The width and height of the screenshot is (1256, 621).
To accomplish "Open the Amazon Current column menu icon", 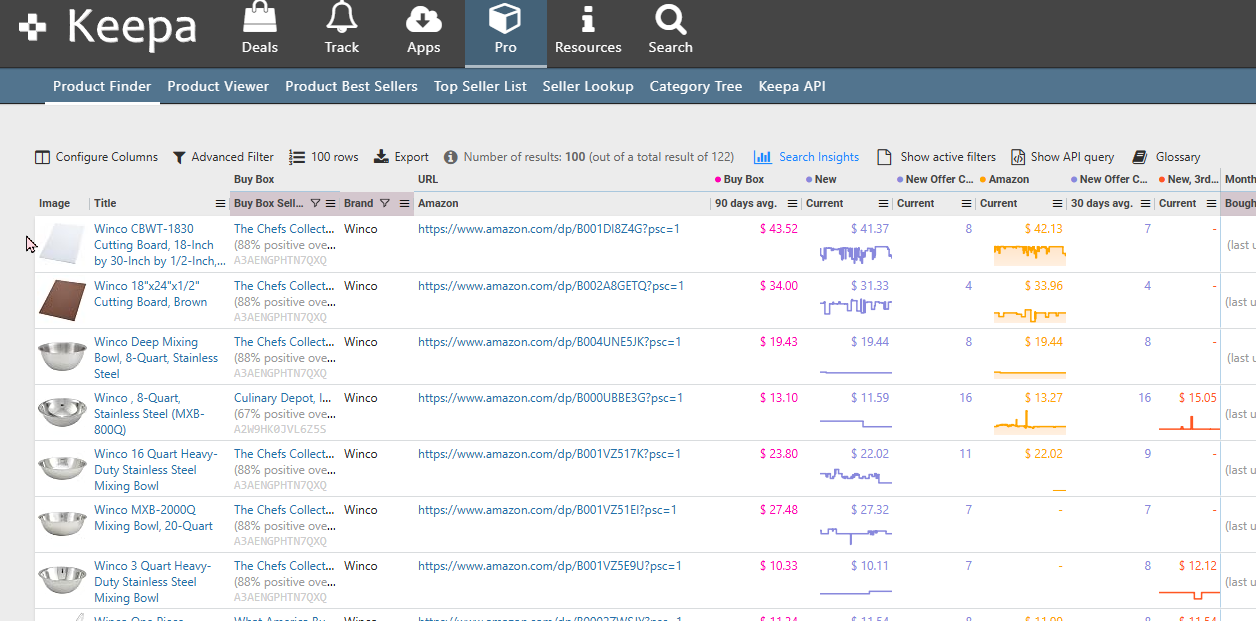I will point(1057,203).
